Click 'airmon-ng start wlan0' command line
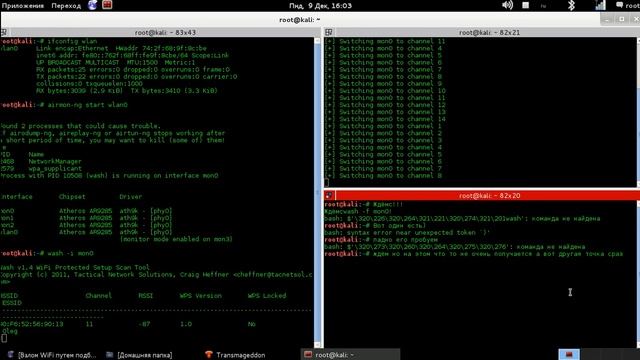This screenshot has height=360, width=640. point(87,105)
